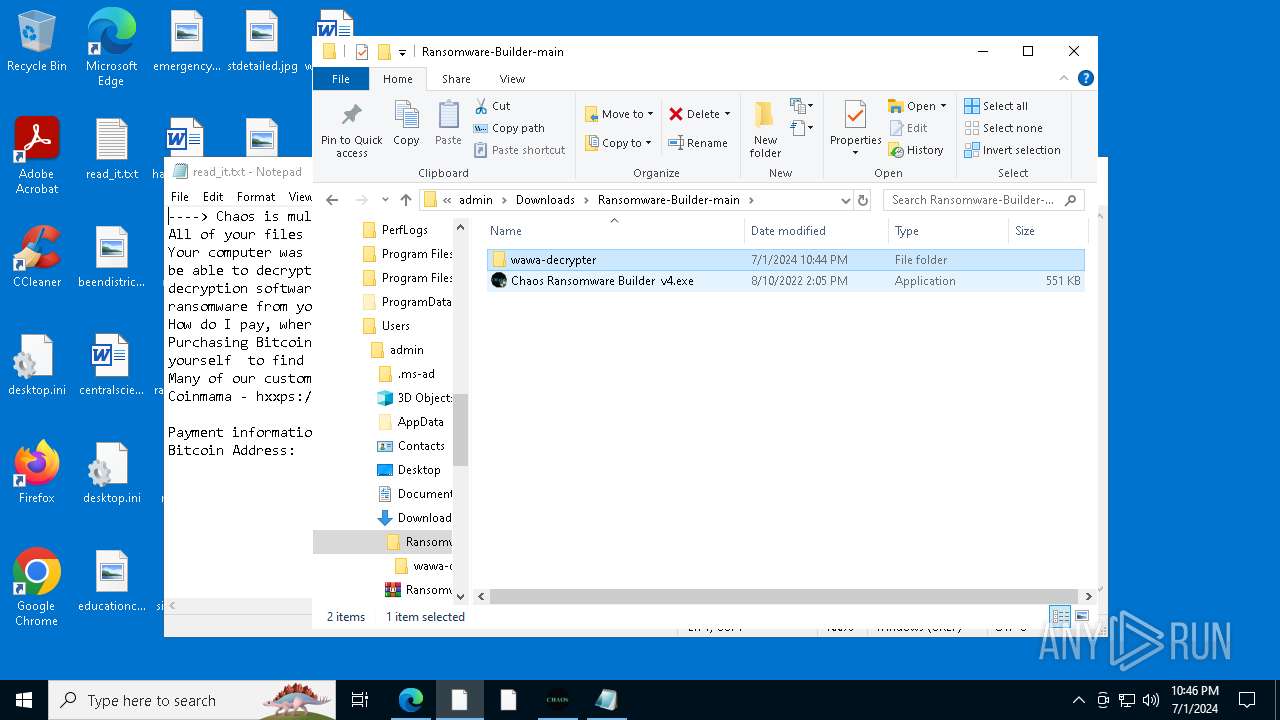The width and height of the screenshot is (1280, 720).
Task: Select Chaos Ransomware Builder v4.exe
Action: [x=785, y=281]
